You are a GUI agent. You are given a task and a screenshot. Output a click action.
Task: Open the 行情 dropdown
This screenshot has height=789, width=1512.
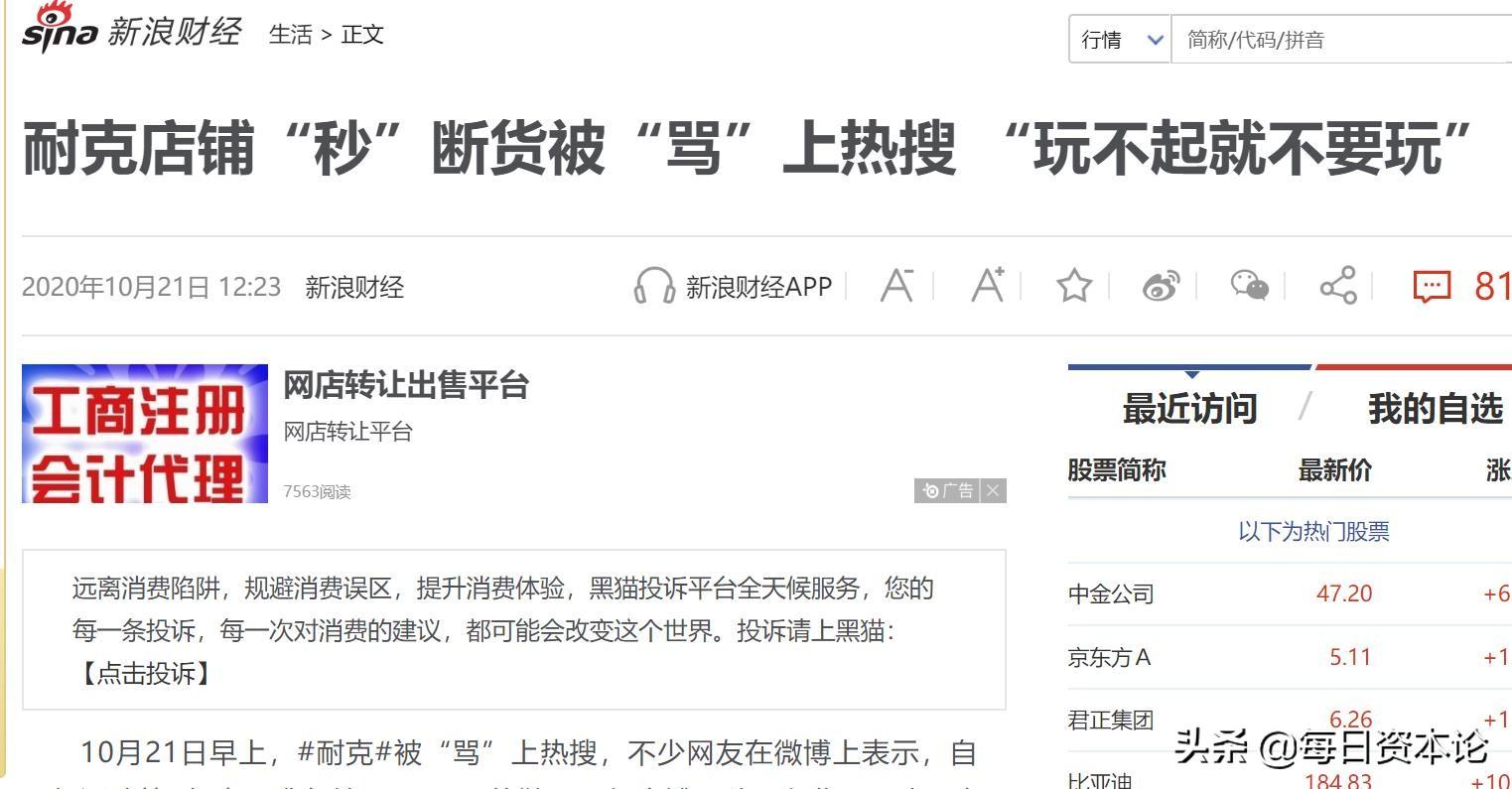[x=1120, y=40]
